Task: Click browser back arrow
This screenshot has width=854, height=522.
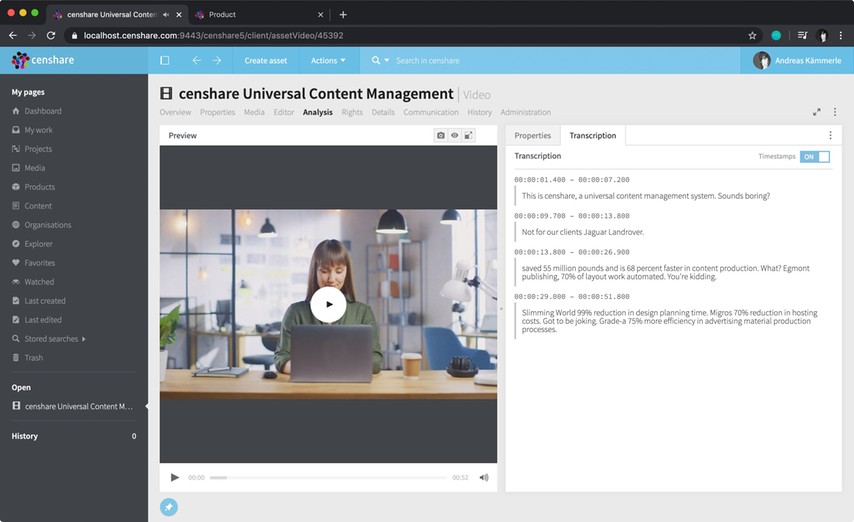Action: 13,35
